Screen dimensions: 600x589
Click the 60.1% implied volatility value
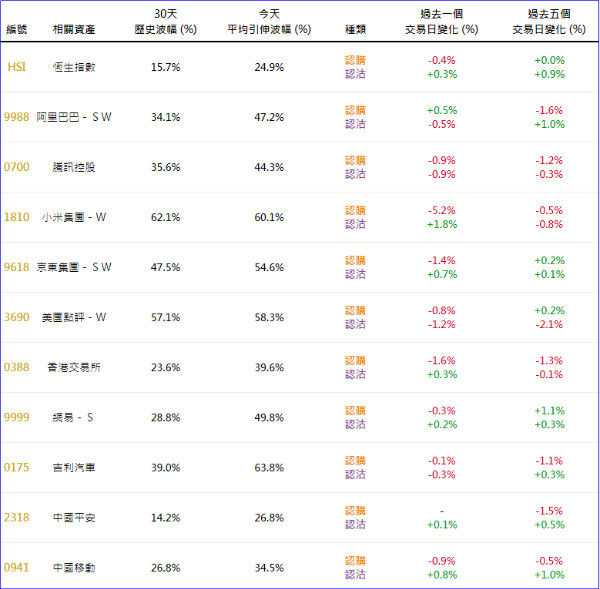pyautogui.click(x=269, y=217)
